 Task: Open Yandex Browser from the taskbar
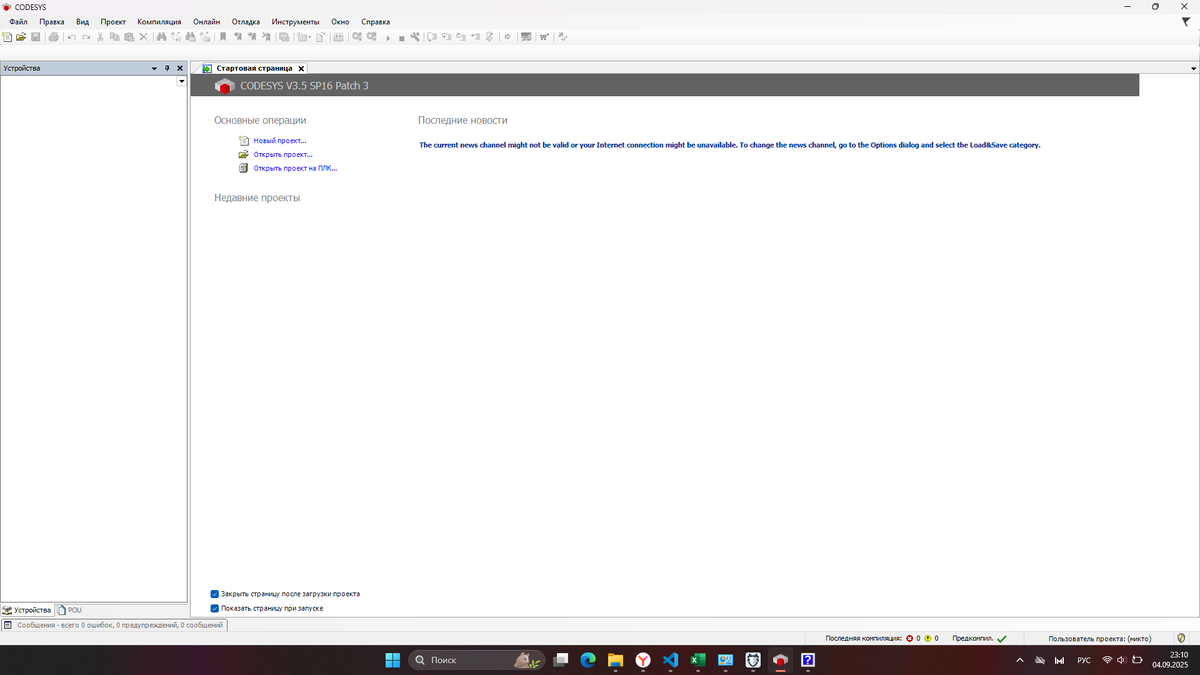point(643,660)
